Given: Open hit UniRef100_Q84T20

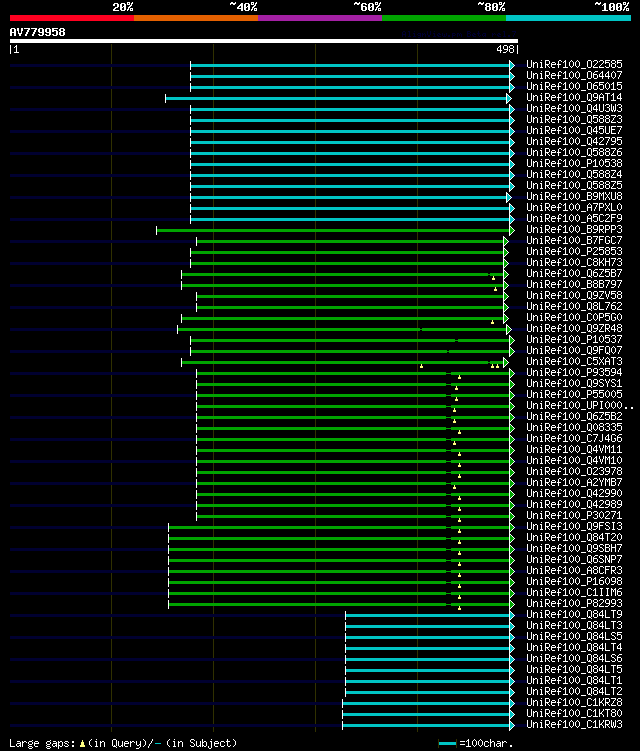Looking at the screenshot, I should click(574, 538).
